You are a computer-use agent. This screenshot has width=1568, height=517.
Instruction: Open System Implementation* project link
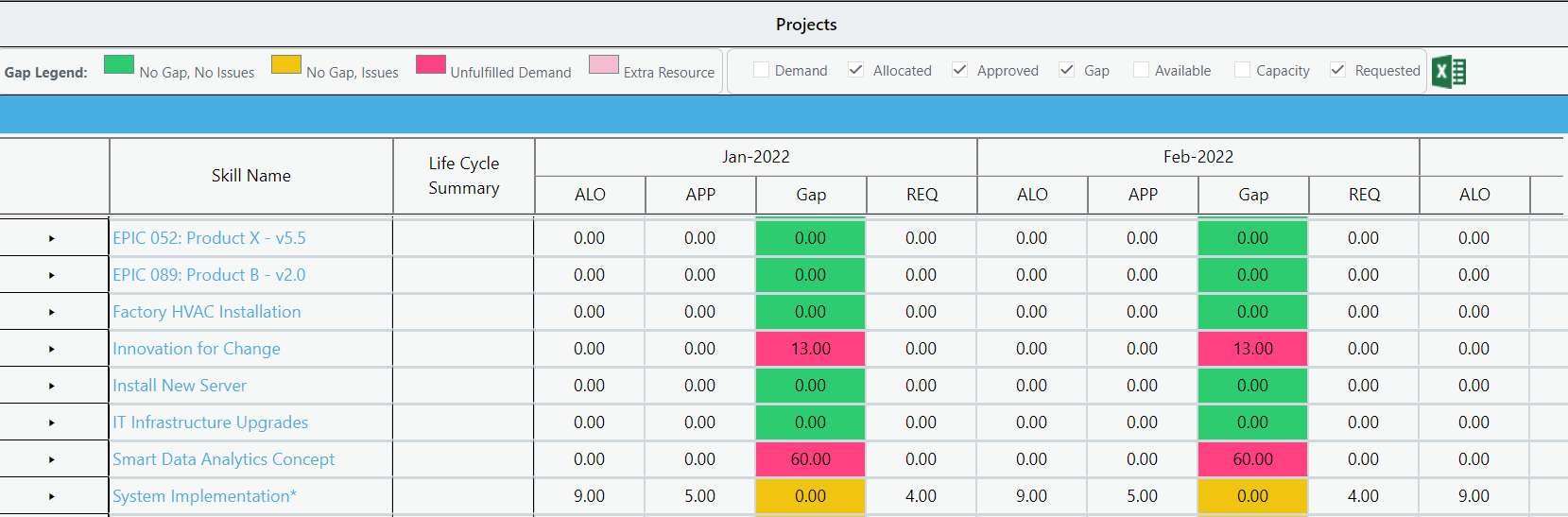tap(205, 496)
